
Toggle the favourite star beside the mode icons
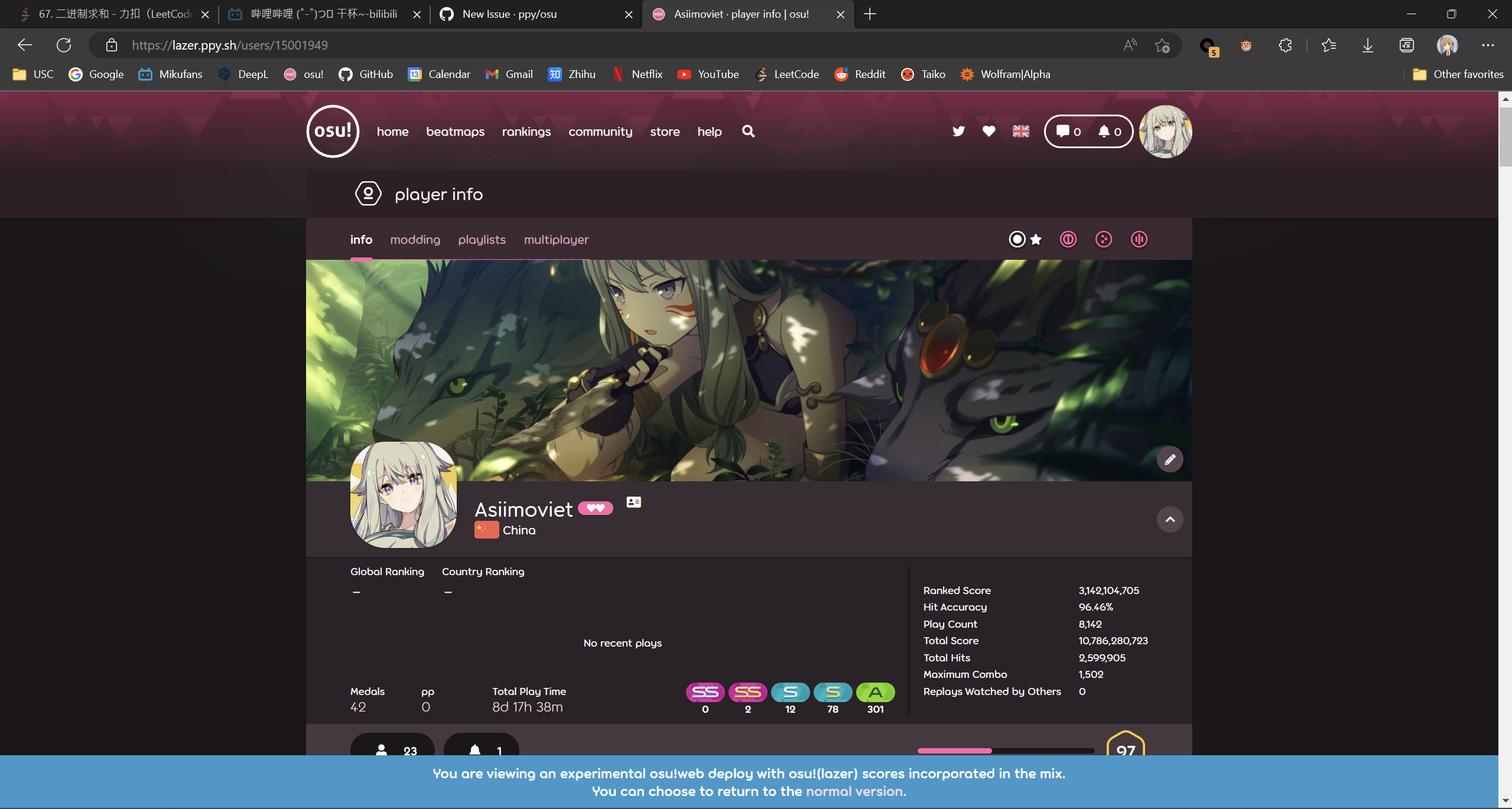tap(1036, 239)
